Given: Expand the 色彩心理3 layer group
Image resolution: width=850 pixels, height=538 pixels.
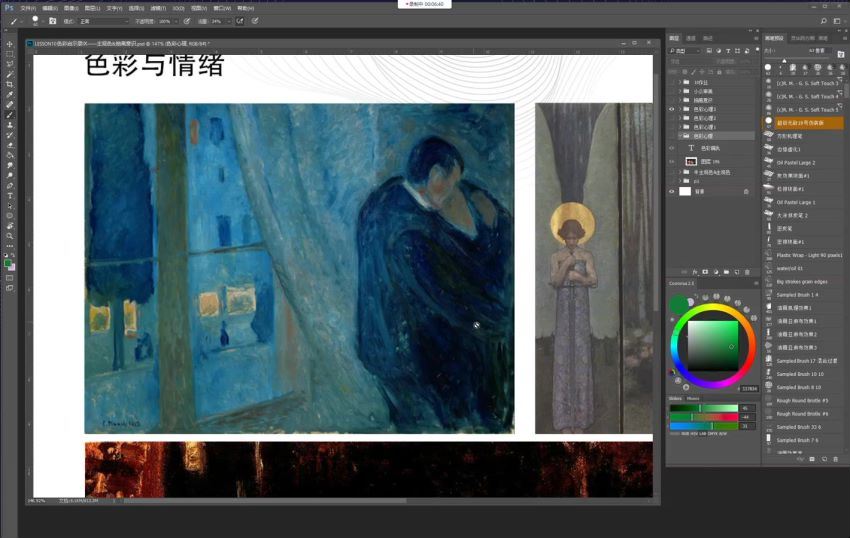Looking at the screenshot, I should coord(680,109).
